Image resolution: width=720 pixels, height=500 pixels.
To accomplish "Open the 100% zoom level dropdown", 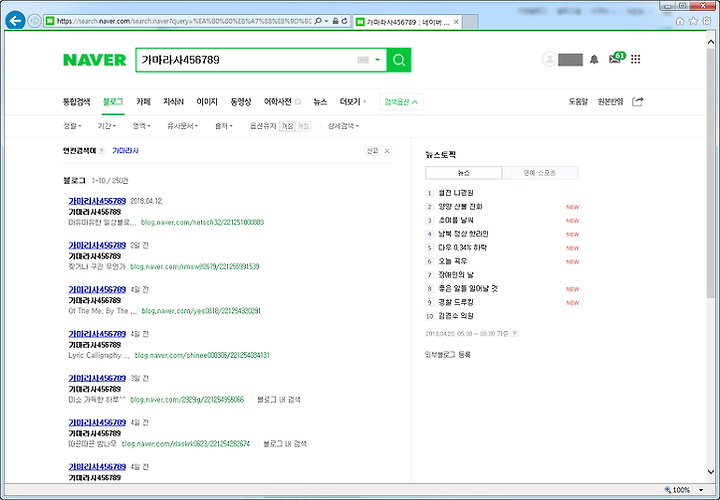I will point(701,490).
